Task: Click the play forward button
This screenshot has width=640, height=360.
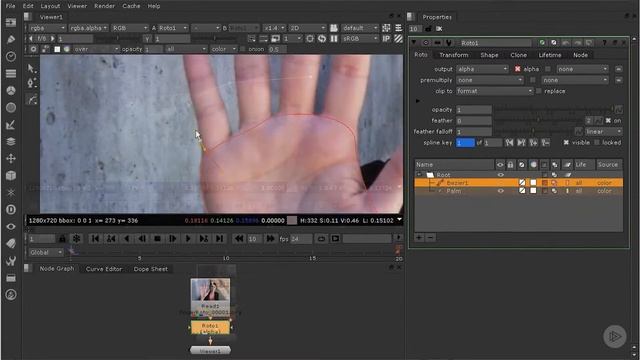Action: coord(188,238)
